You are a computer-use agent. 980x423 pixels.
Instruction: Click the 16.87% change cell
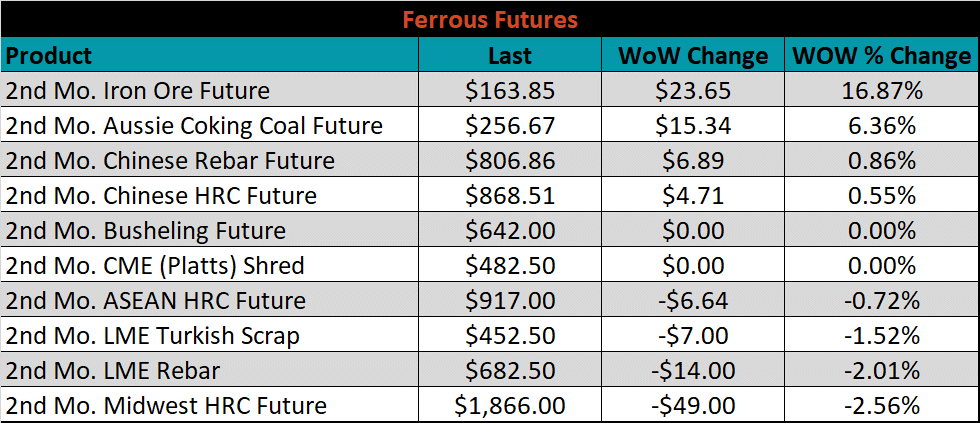coord(882,90)
